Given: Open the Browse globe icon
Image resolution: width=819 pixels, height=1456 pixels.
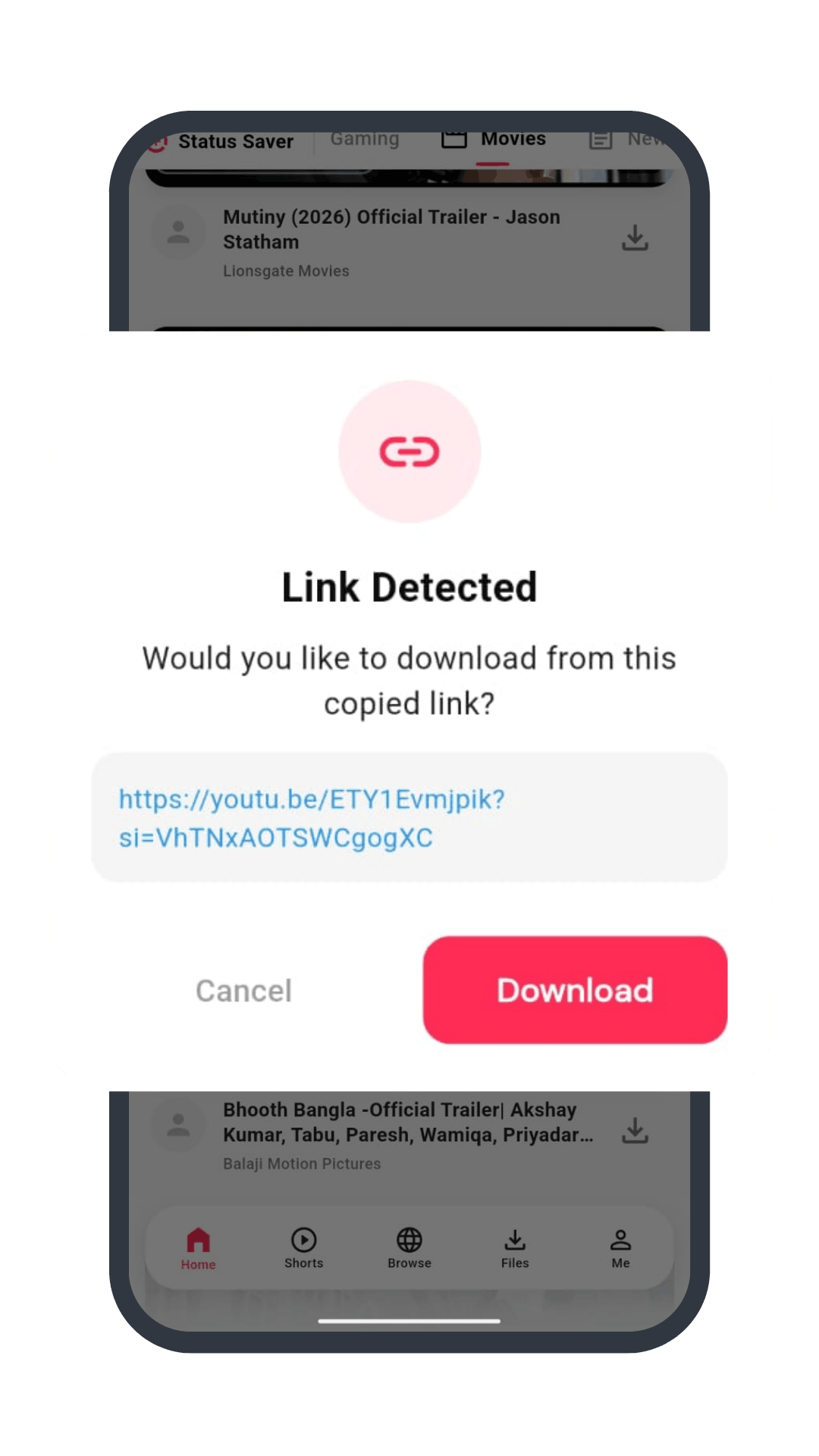Looking at the screenshot, I should (x=409, y=1240).
